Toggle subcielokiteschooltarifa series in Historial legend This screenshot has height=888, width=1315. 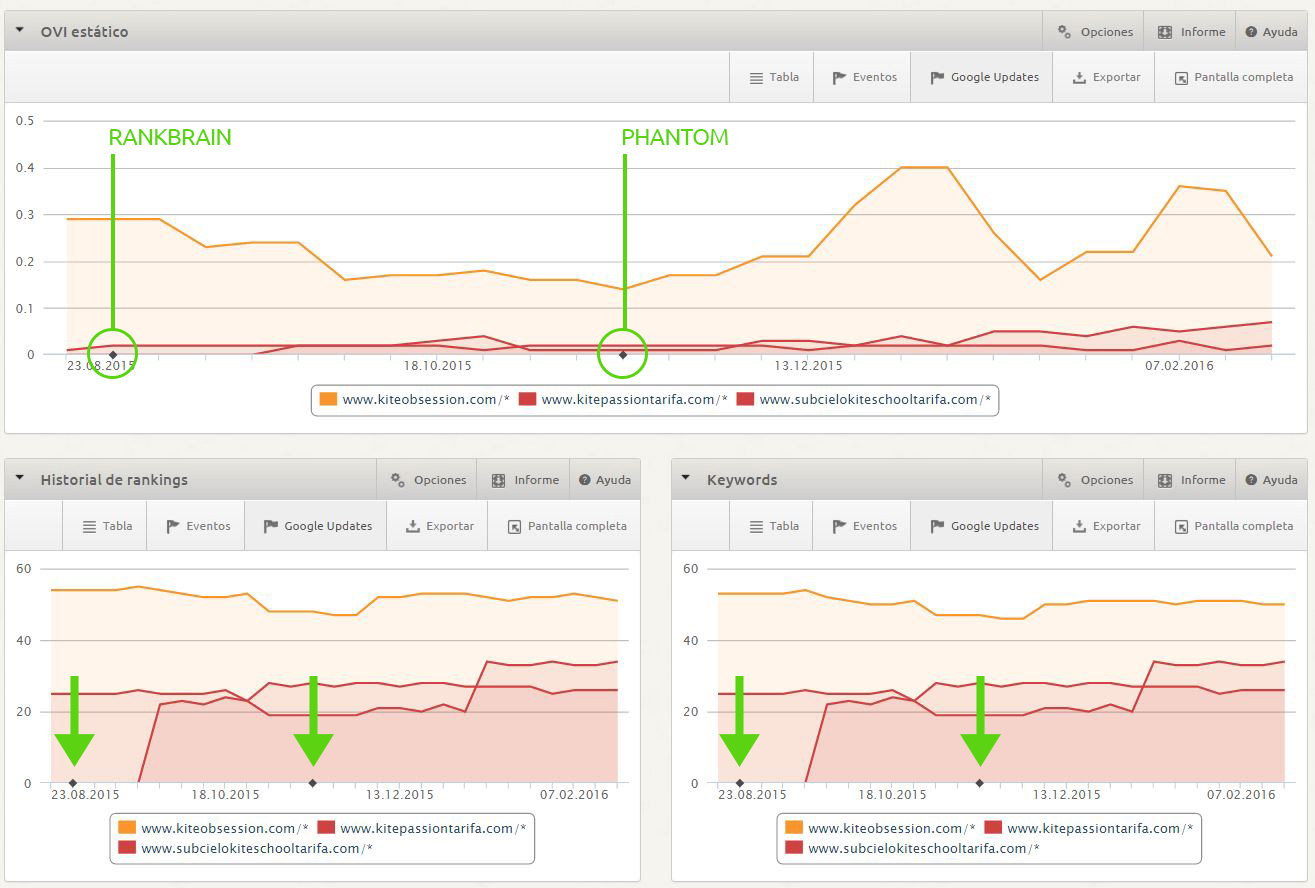coord(257,848)
